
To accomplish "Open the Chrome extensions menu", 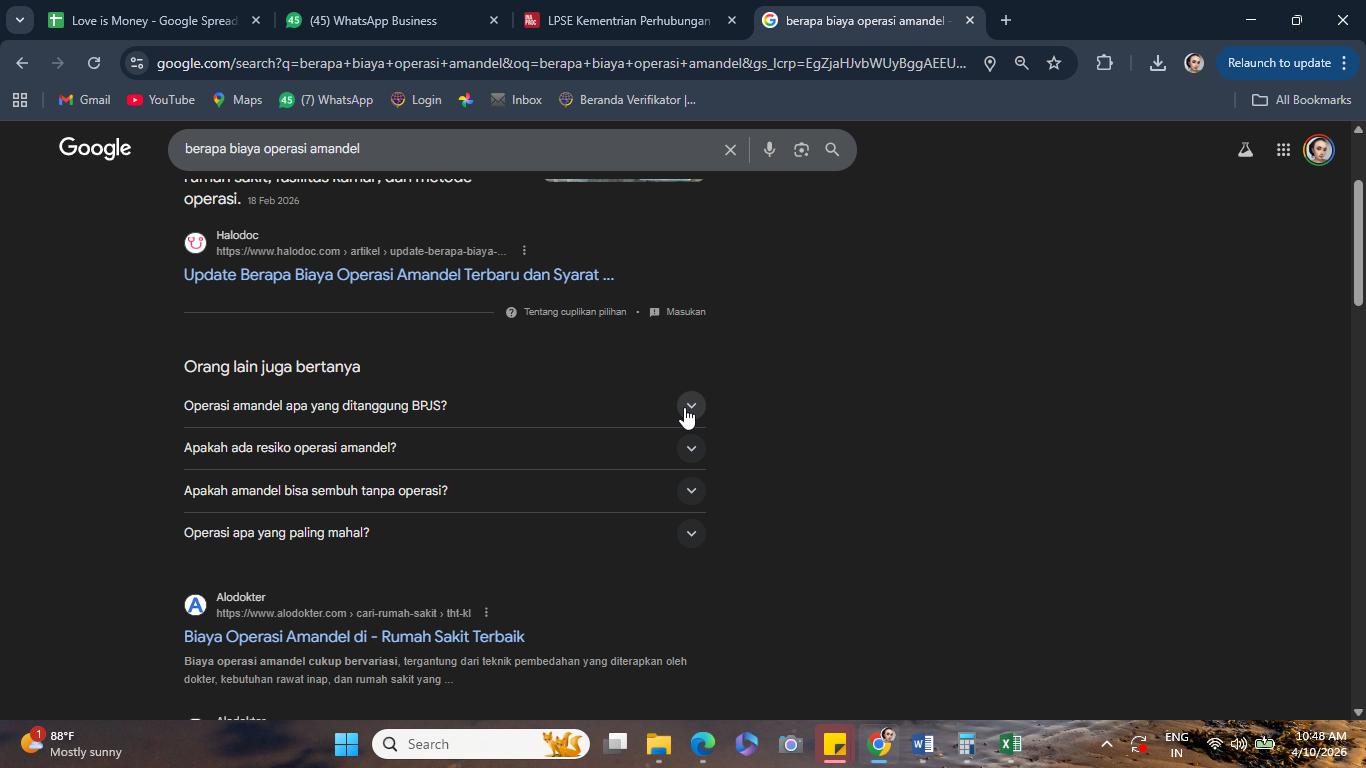I will [1104, 63].
